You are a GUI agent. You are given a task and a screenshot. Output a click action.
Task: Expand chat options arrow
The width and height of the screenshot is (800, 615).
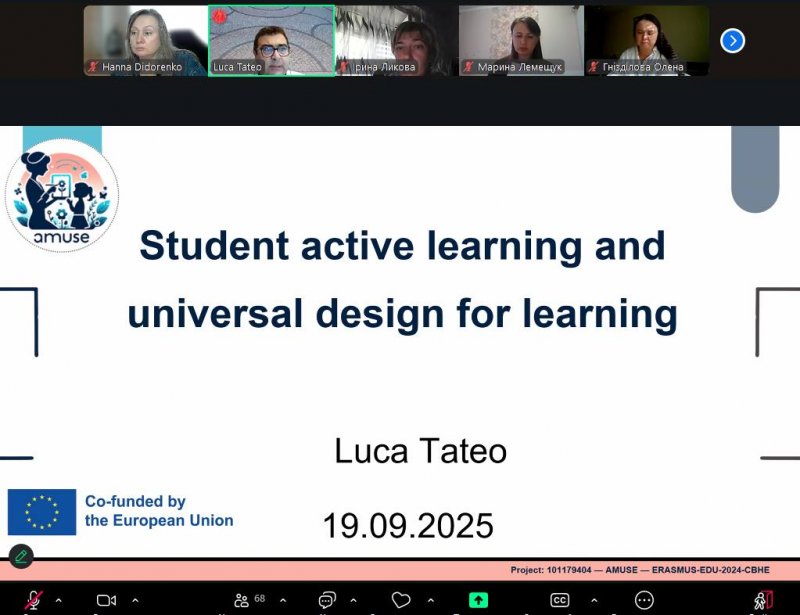tap(355, 601)
